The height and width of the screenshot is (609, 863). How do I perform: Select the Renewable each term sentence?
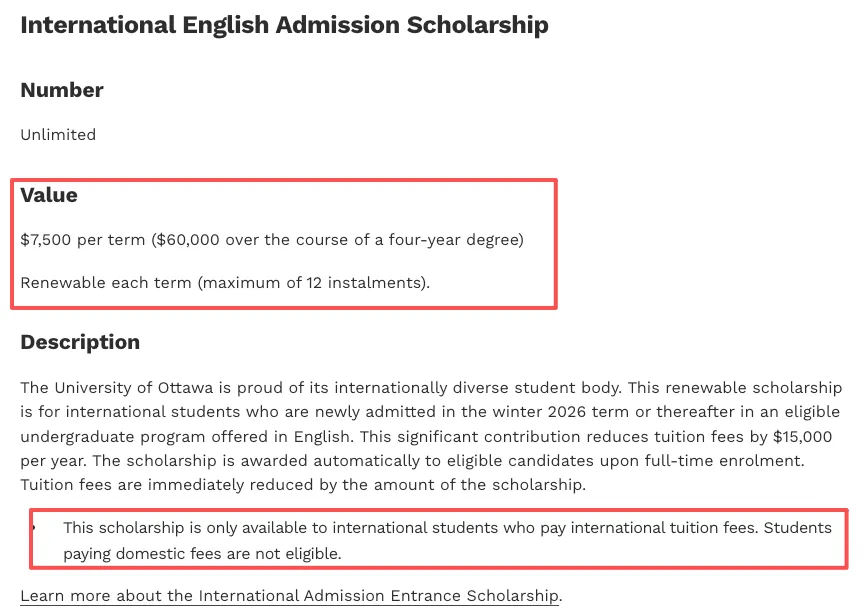pos(225,283)
